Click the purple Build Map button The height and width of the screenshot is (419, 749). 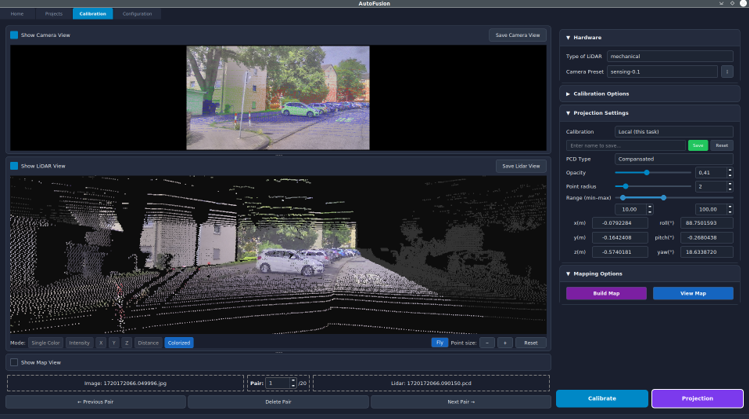[606, 294]
